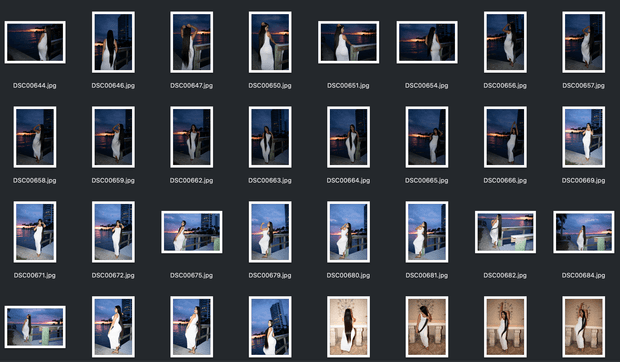
Task: Select the label DSC00684.jpg
Action: click(584, 275)
